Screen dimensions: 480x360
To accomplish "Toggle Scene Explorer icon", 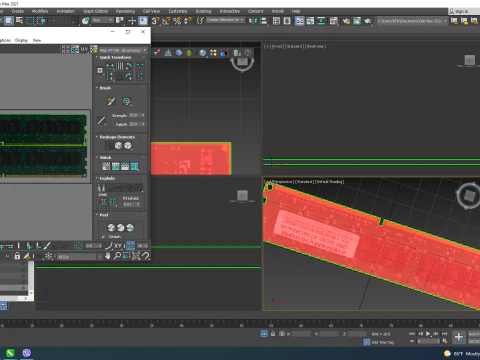I will (276, 21).
